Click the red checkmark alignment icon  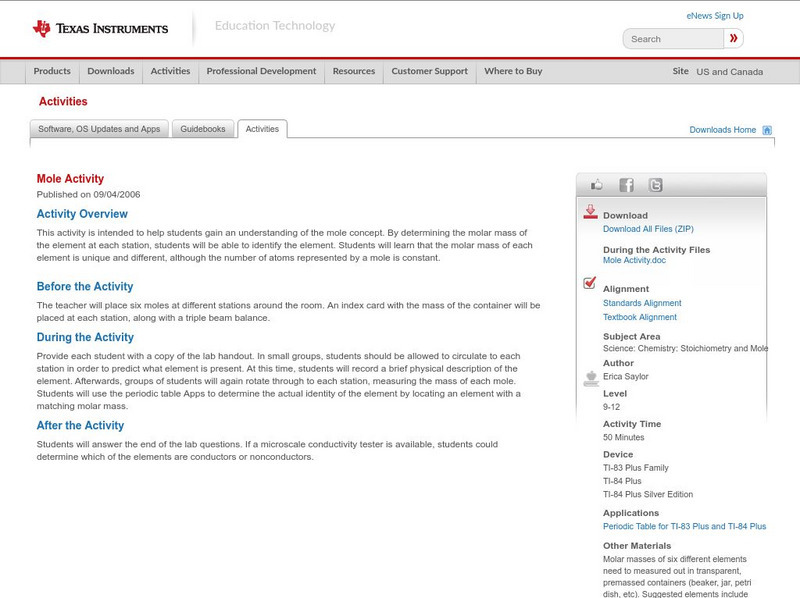click(589, 282)
